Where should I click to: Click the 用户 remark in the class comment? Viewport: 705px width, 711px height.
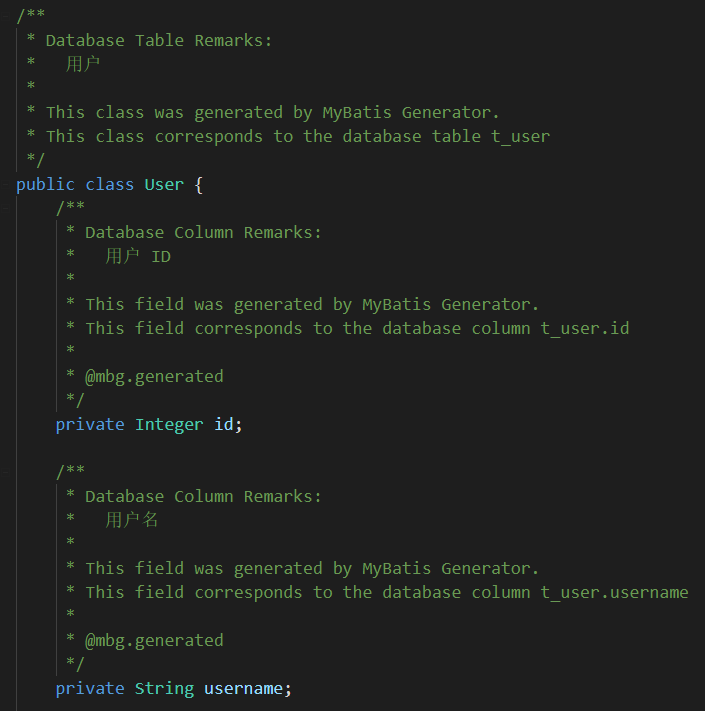coord(83,64)
